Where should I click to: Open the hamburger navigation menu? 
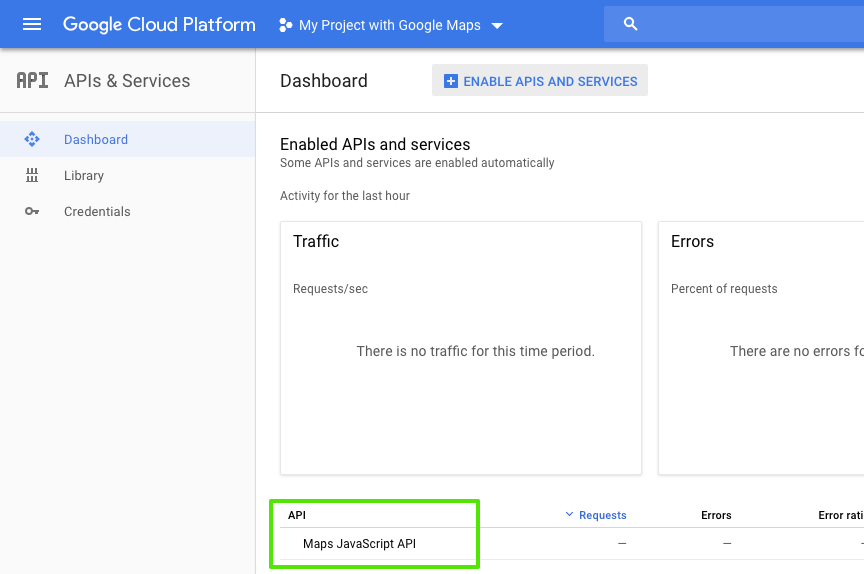click(x=32, y=24)
